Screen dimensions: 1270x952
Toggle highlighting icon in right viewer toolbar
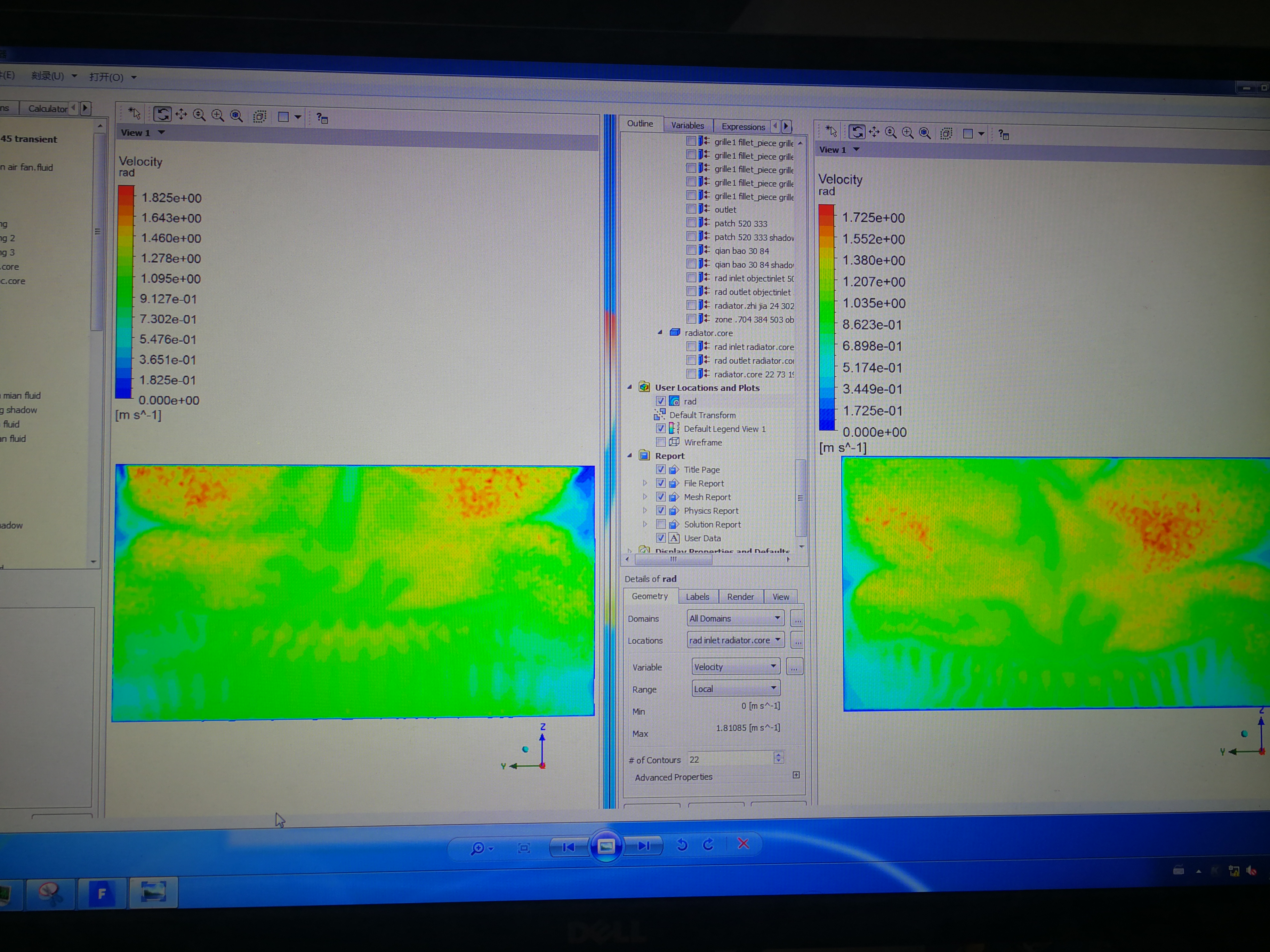tap(946, 134)
